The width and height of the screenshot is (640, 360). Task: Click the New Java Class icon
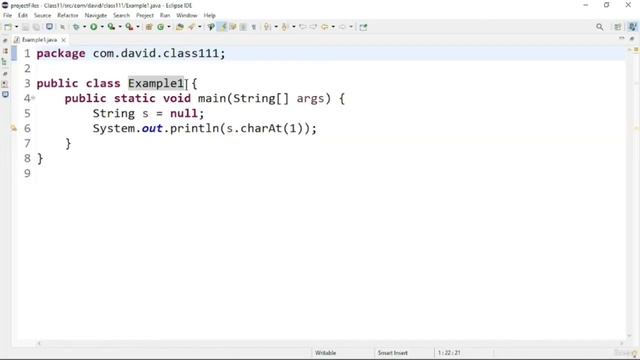pos(160,27)
